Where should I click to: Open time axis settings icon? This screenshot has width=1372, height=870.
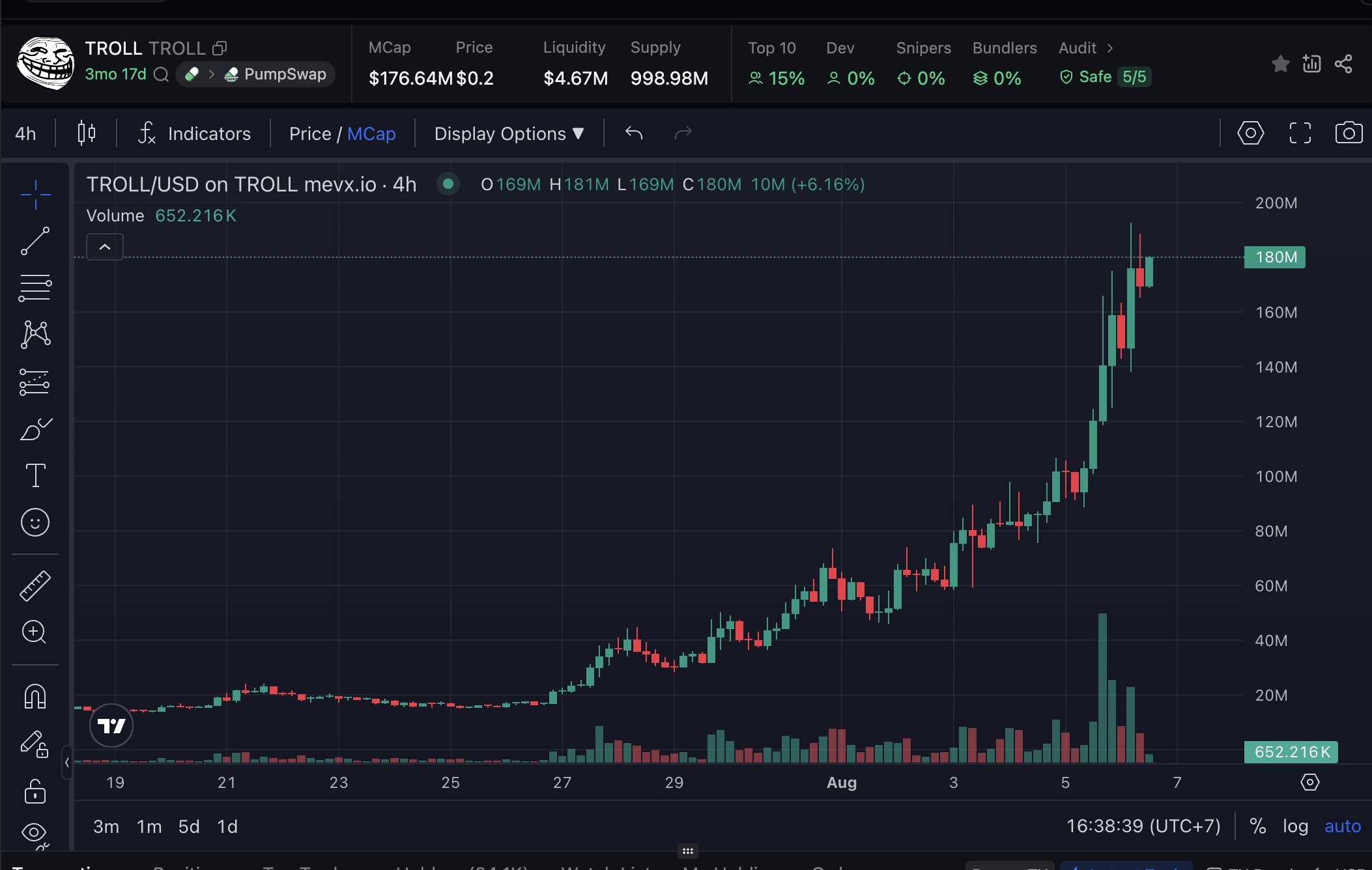pyautogui.click(x=1309, y=782)
